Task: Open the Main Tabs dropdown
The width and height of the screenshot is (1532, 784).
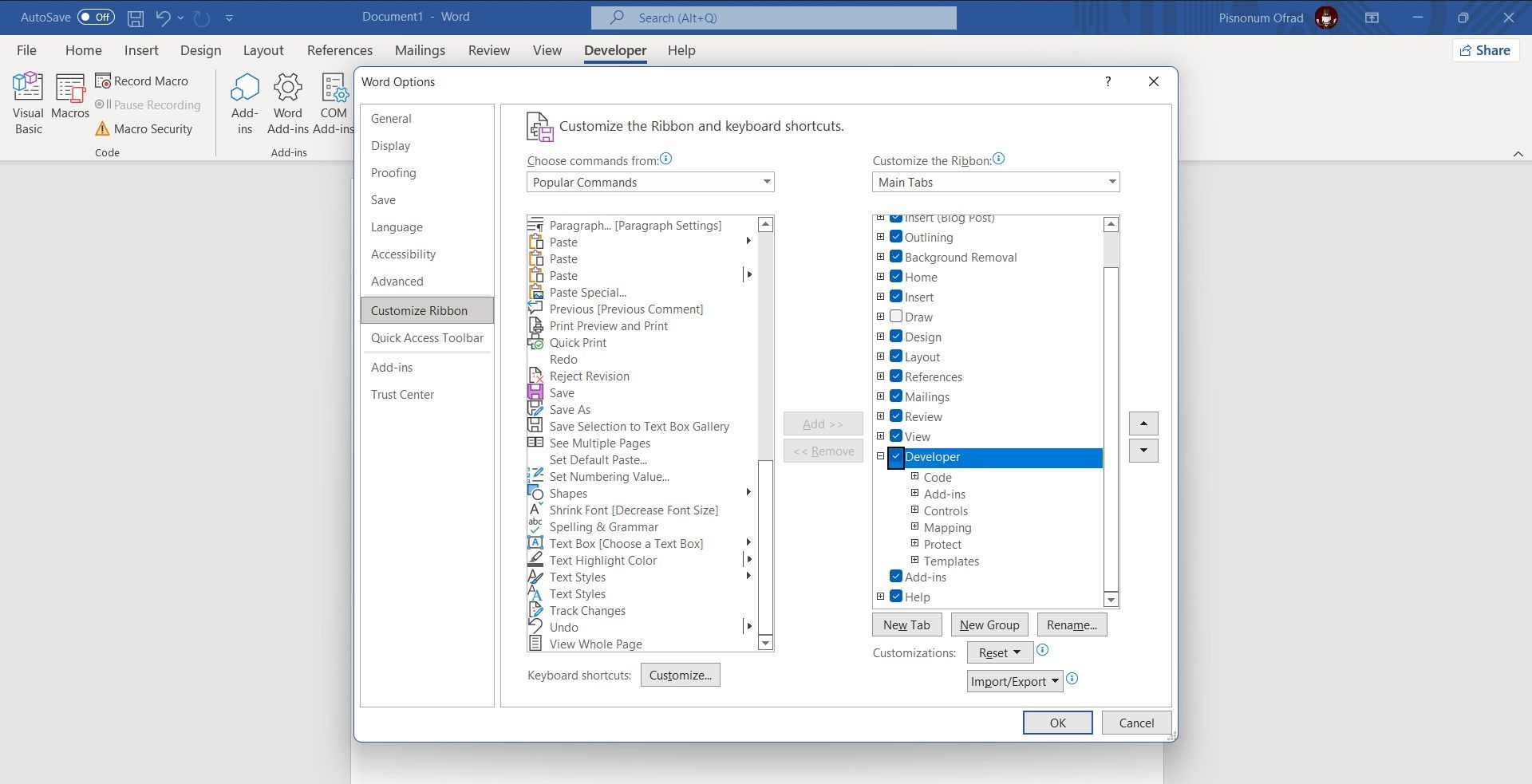Action: [x=995, y=182]
